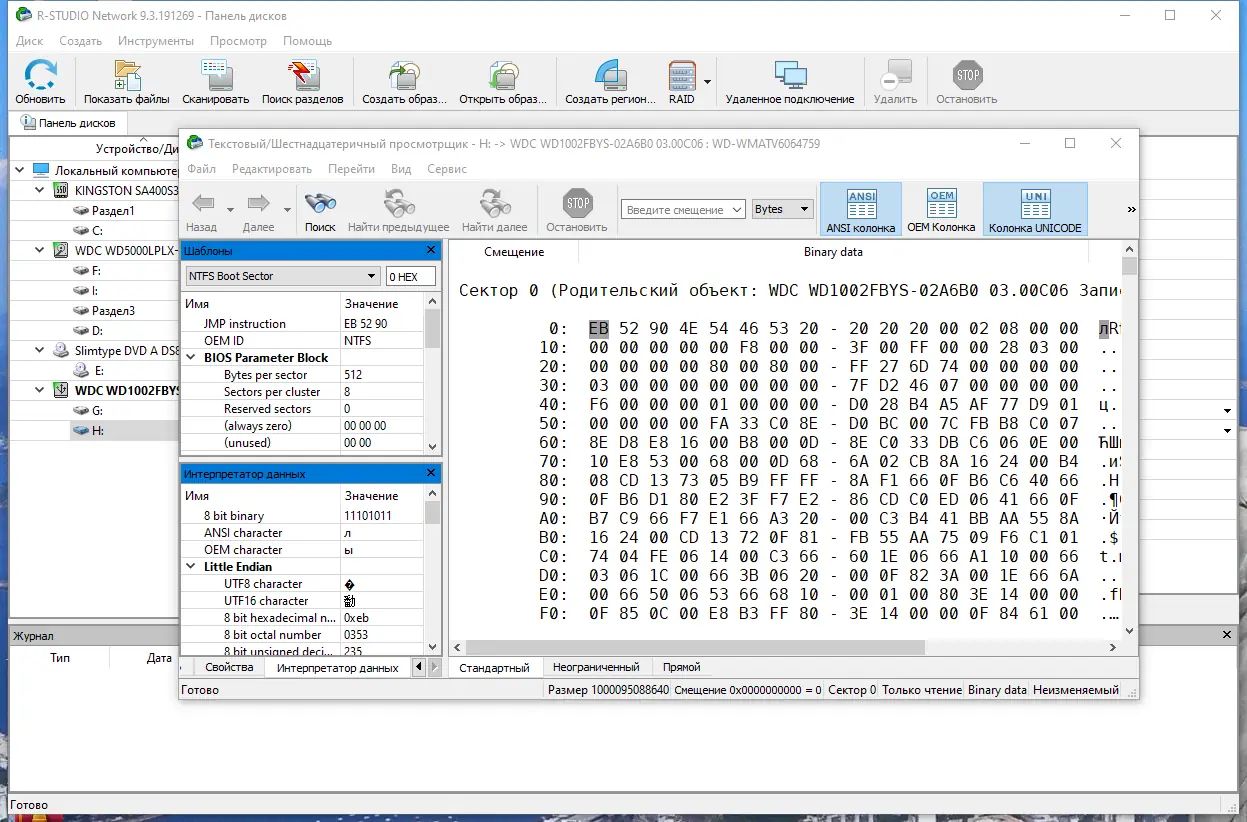Go back with Назад arrow
1247x822 pixels.
[202, 204]
